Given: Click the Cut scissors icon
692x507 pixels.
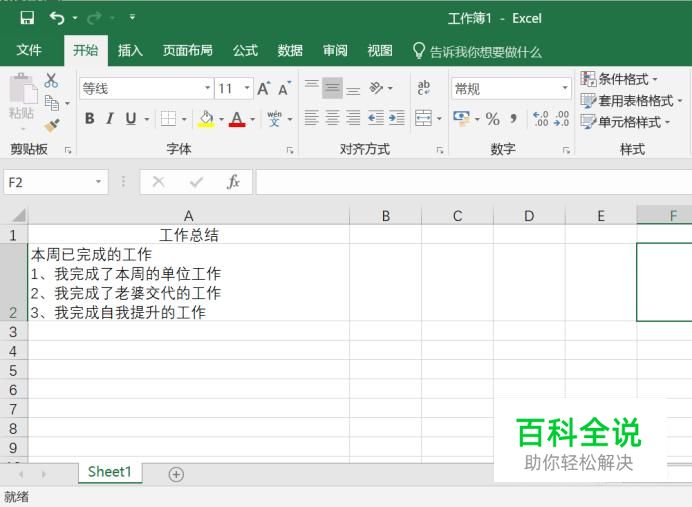Looking at the screenshot, I should point(51,80).
